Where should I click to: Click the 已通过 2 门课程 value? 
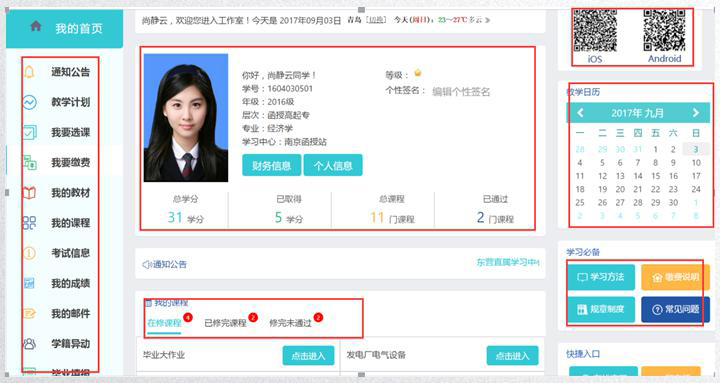point(495,217)
